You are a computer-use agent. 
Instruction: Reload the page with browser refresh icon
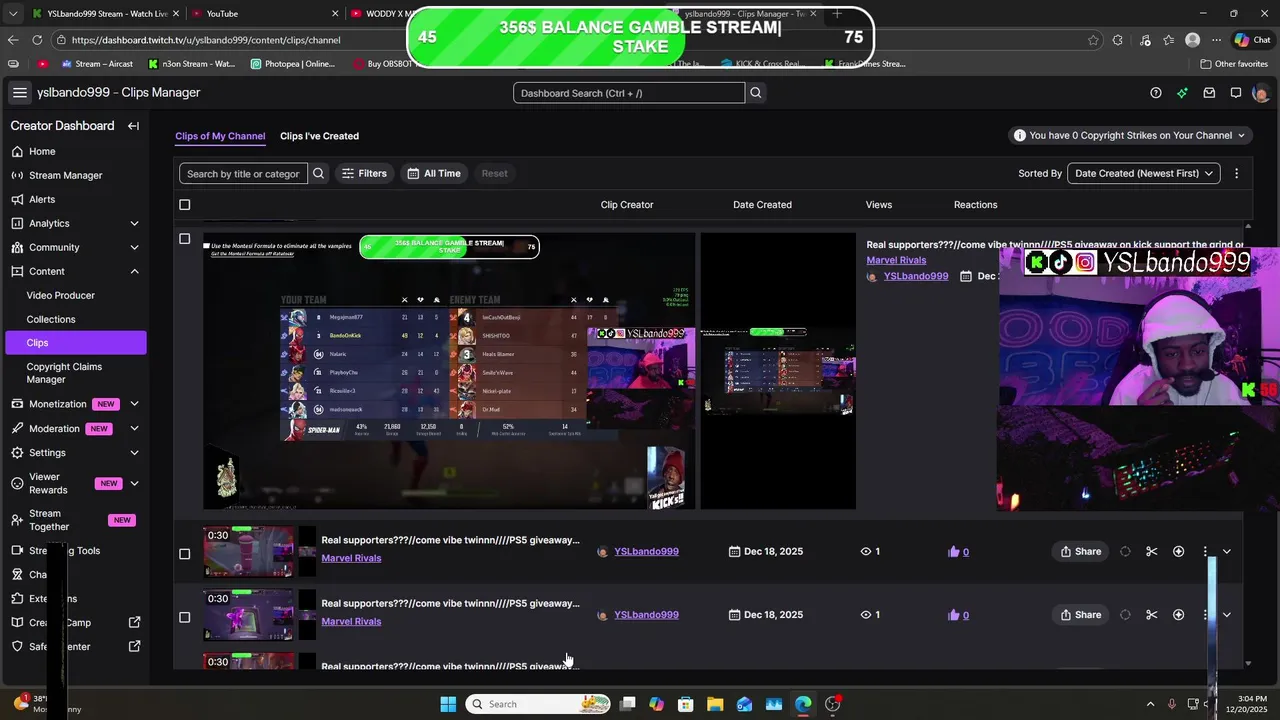click(37, 40)
